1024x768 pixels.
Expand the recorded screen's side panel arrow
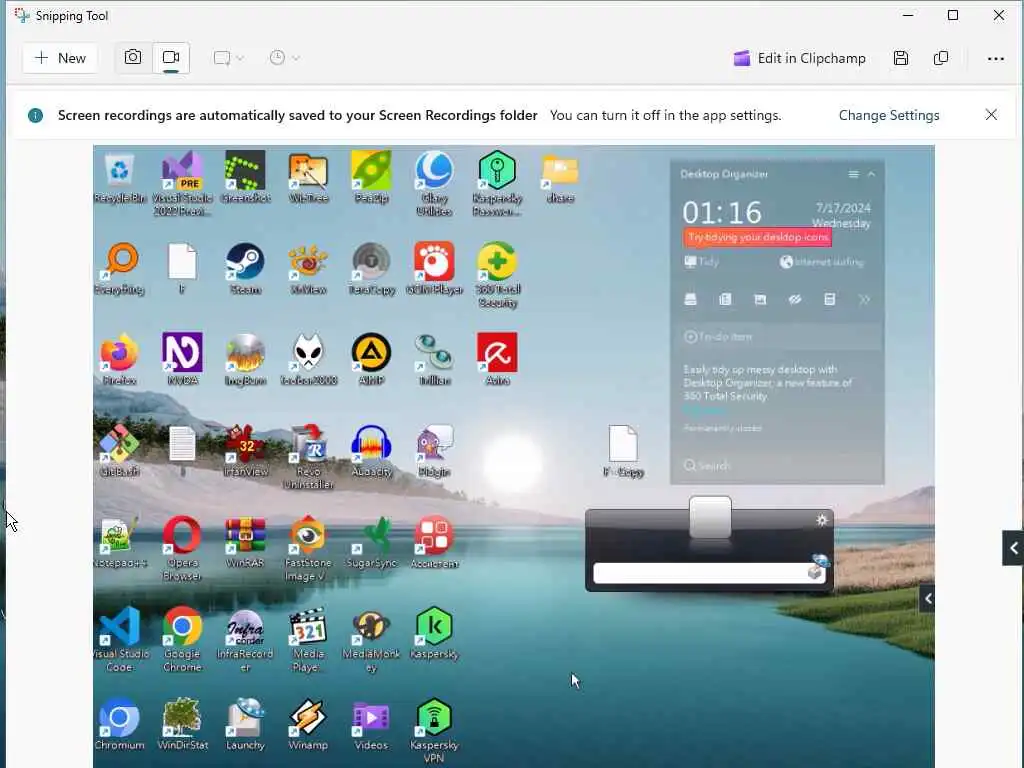[927, 598]
